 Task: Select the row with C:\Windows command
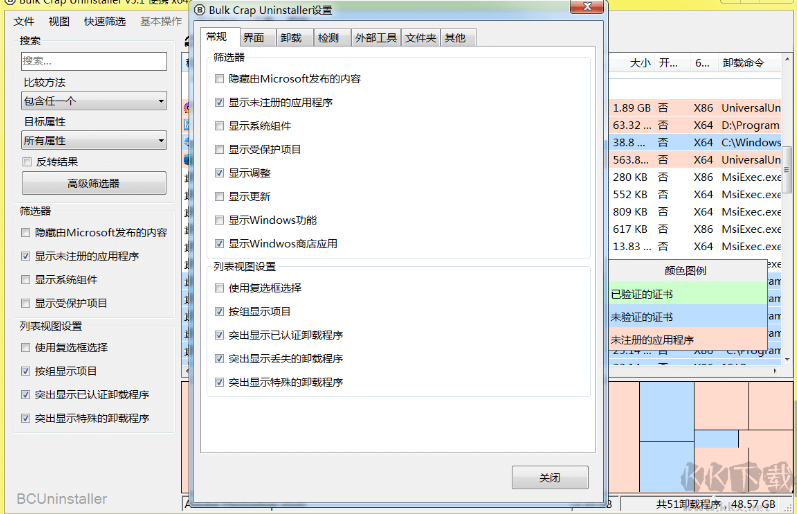tap(695, 142)
